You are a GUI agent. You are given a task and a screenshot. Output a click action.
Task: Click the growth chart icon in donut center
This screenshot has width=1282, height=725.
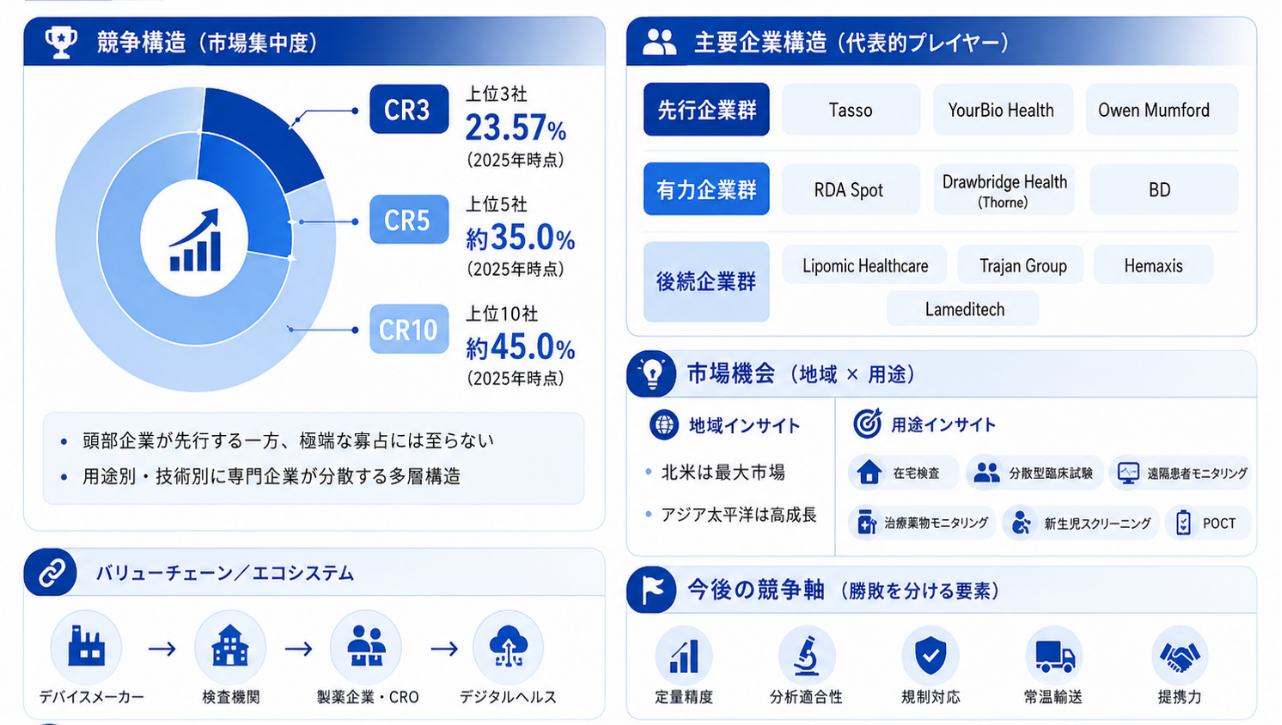[194, 242]
